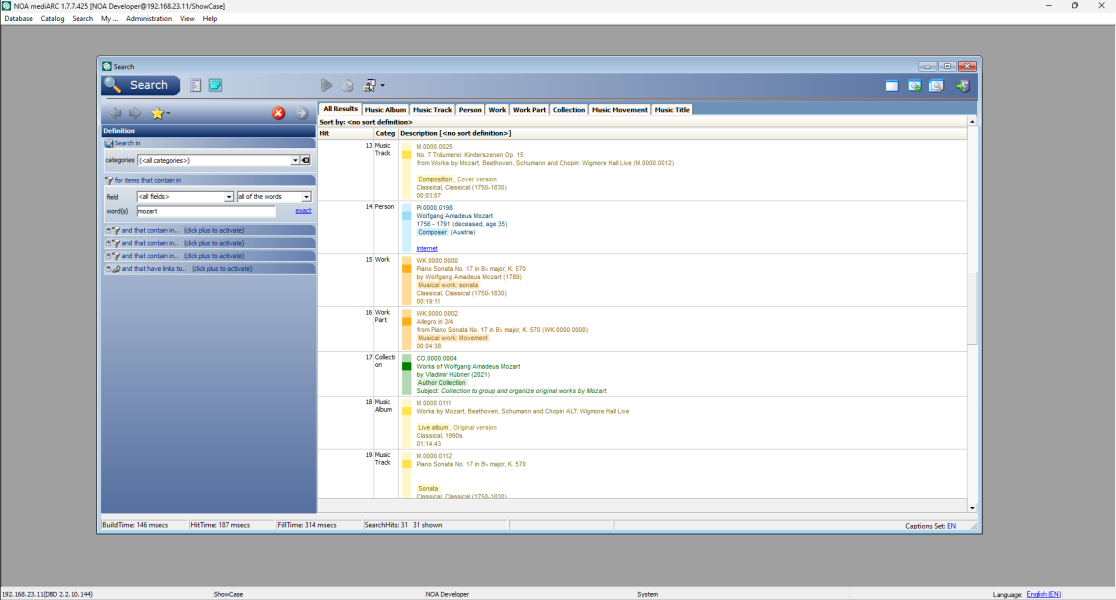Activate the first 'and that contain in..' plus
This screenshot has height=600, width=1116.
[x=108, y=231]
